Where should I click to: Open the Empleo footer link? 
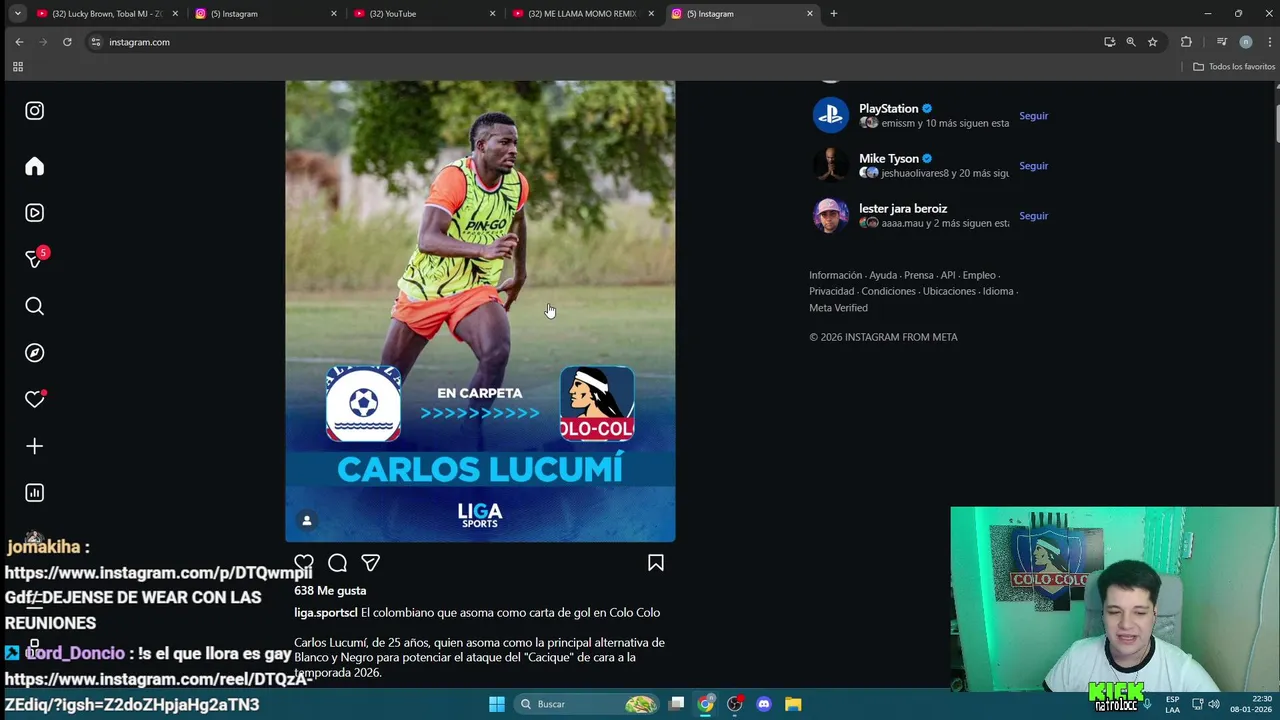979,275
